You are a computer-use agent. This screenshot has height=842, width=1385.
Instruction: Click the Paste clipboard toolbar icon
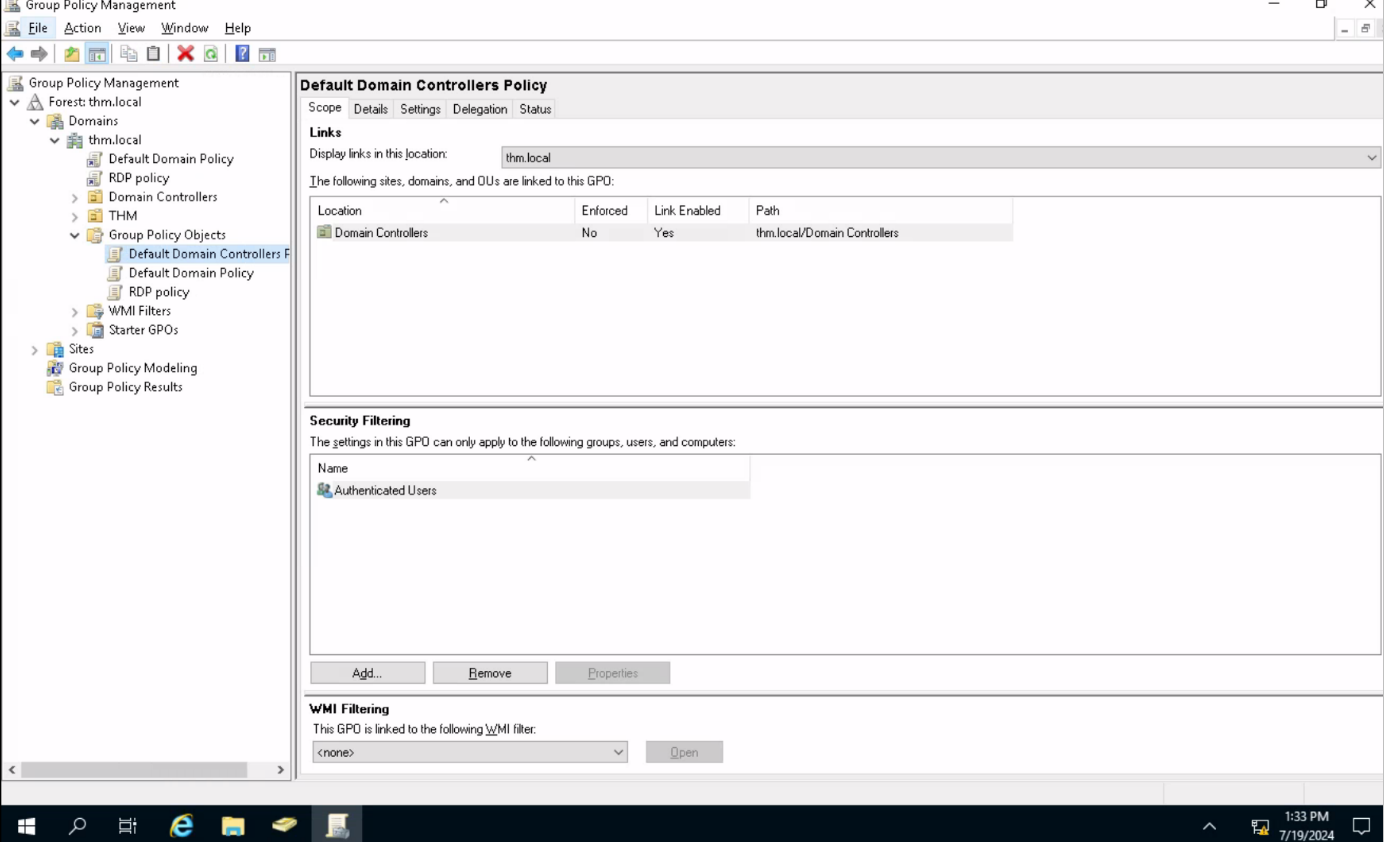[153, 54]
